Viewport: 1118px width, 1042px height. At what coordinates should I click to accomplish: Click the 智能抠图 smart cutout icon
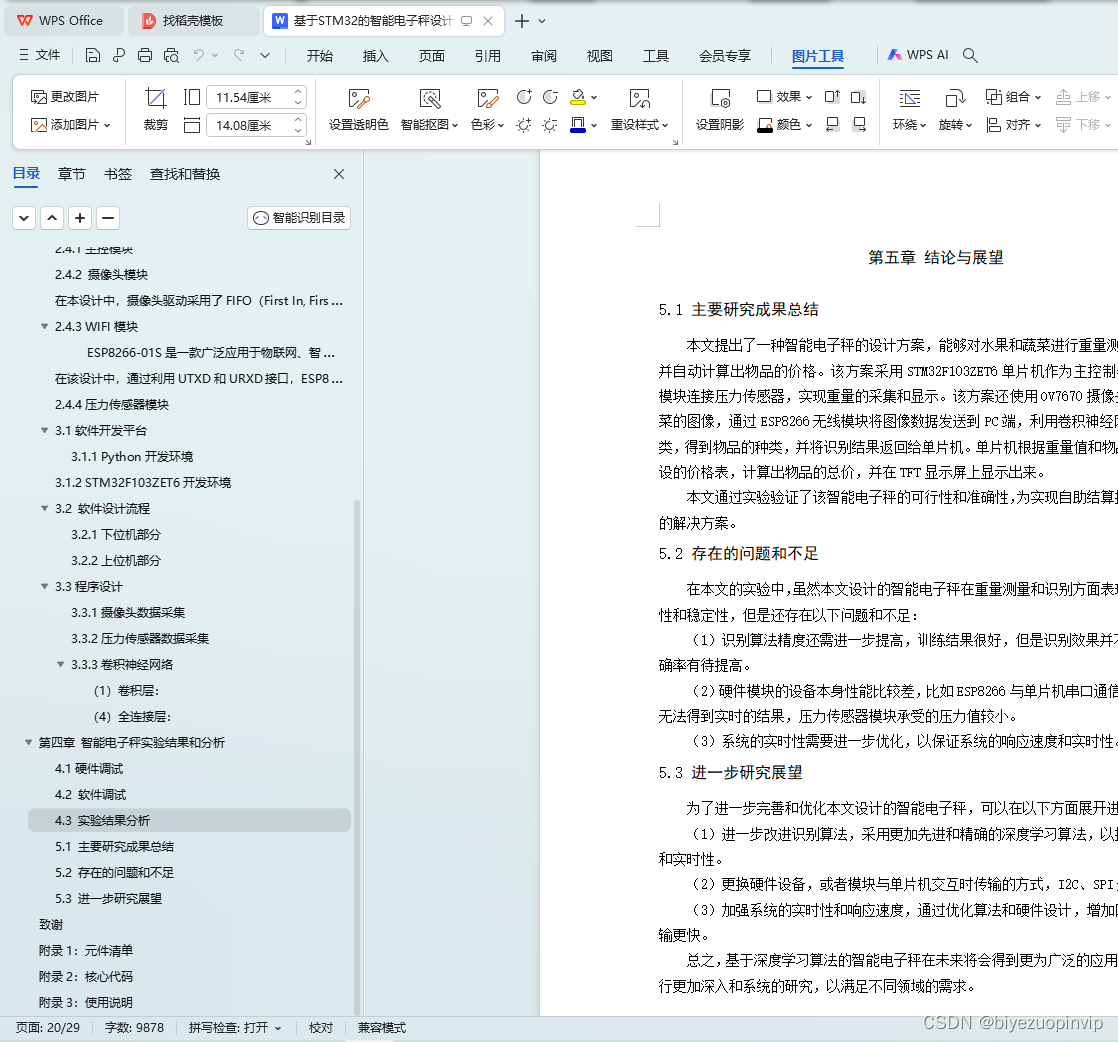pos(430,98)
